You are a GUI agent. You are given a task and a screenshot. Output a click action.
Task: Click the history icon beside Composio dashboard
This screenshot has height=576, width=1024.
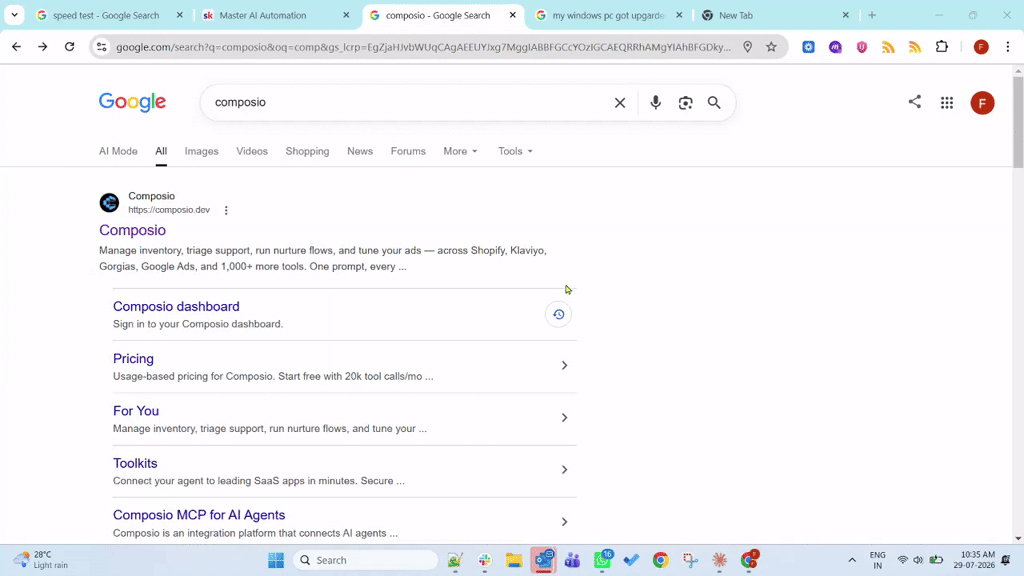pyautogui.click(x=558, y=314)
